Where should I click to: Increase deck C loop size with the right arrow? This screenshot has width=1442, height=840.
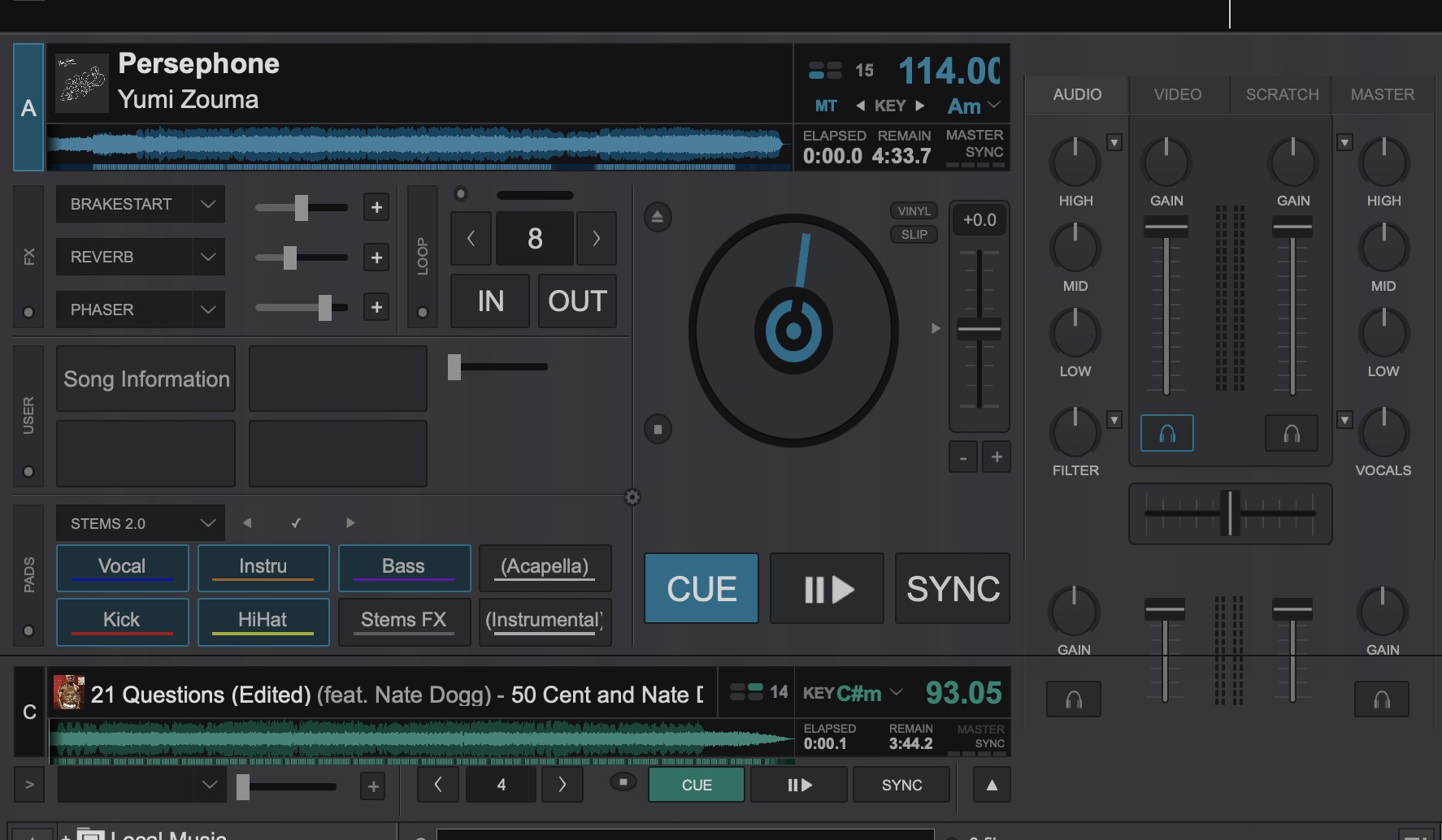562,785
